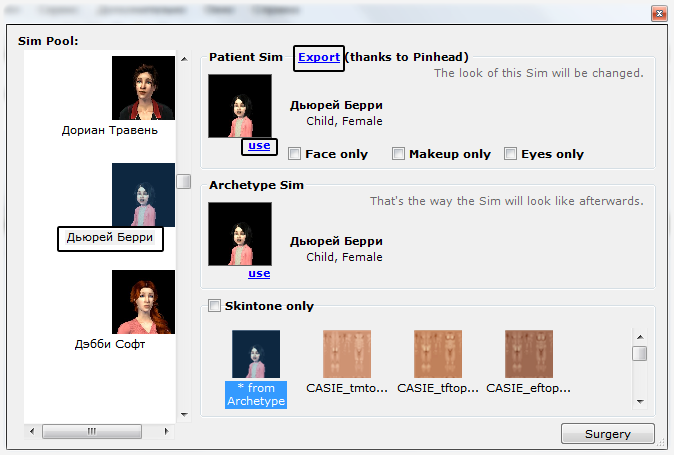Enable the Makeup only checkbox
The image size is (674, 455).
point(398,154)
